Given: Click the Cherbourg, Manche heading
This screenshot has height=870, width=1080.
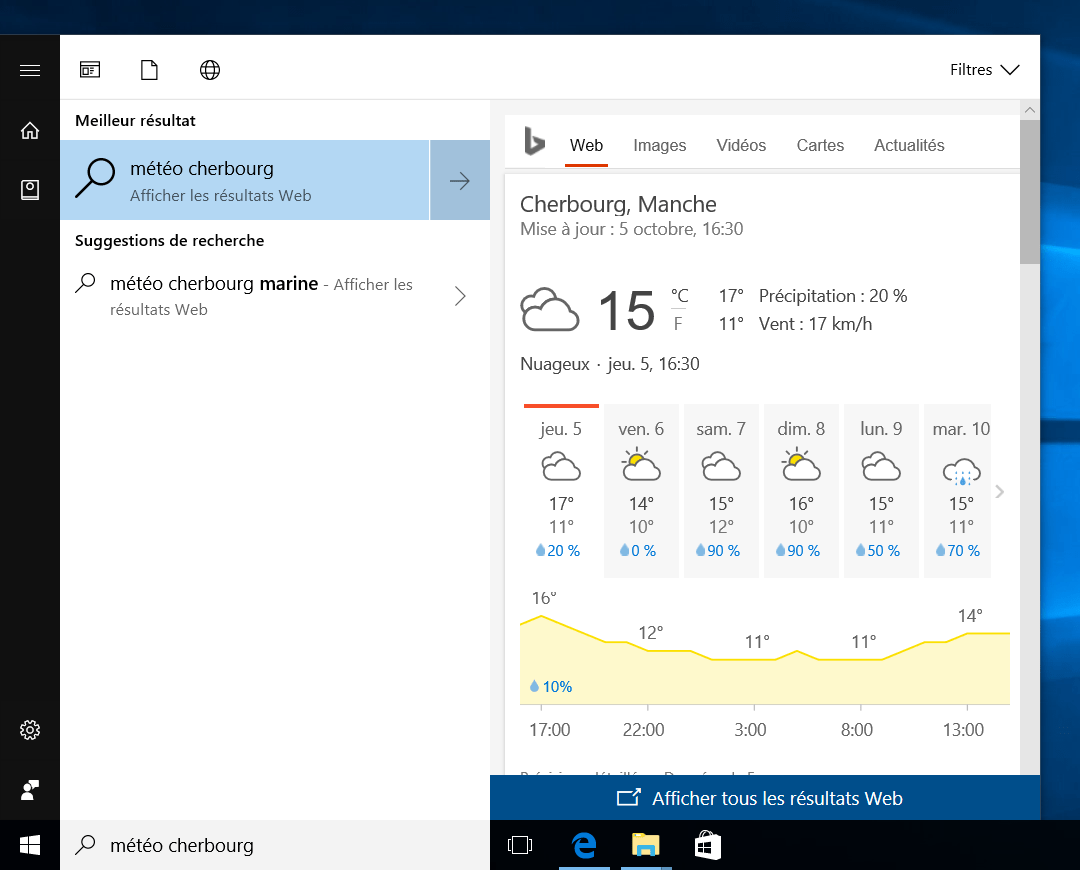Looking at the screenshot, I should 618,204.
